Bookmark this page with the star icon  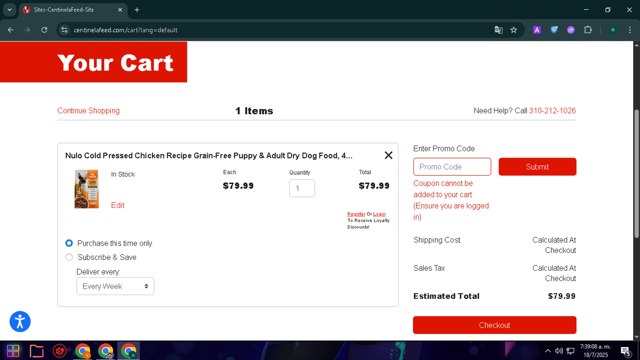pyautogui.click(x=514, y=30)
